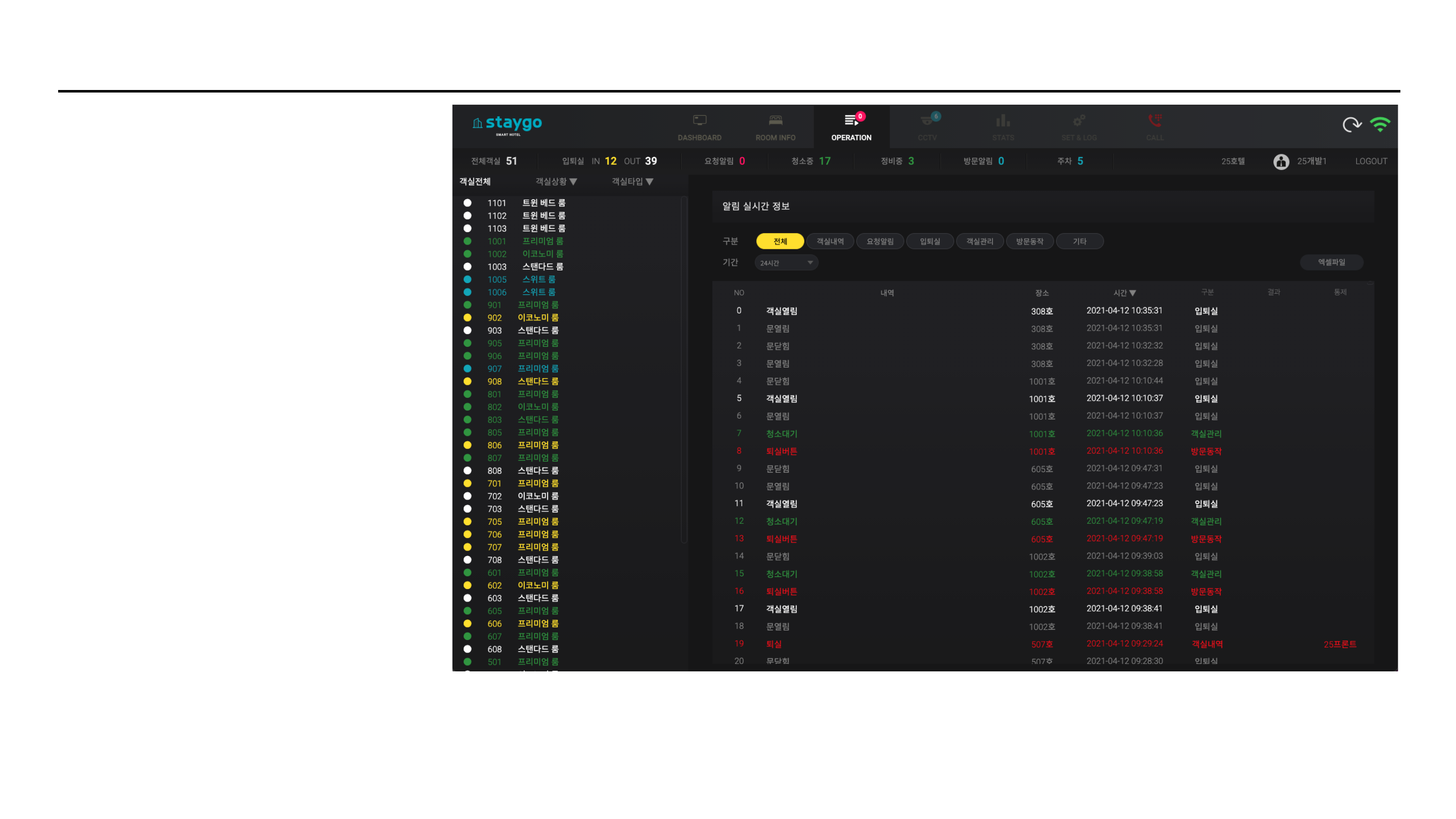1456x819 pixels.
Task: Select the 방문동작 filter pill
Action: [x=1029, y=241]
